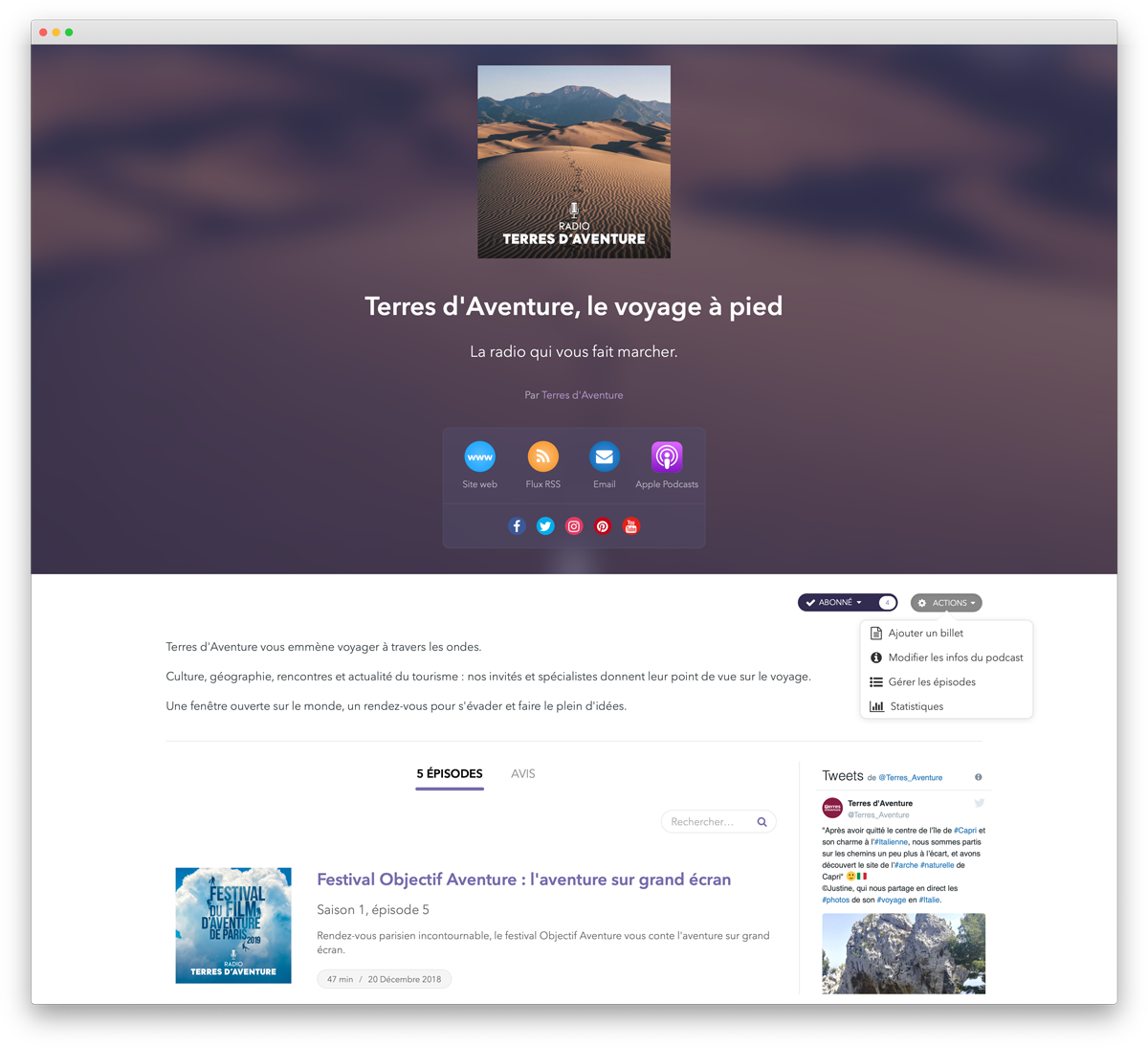Screen dimensions: 1148x1047
Task: Visit the Facebook social icon
Action: [517, 526]
